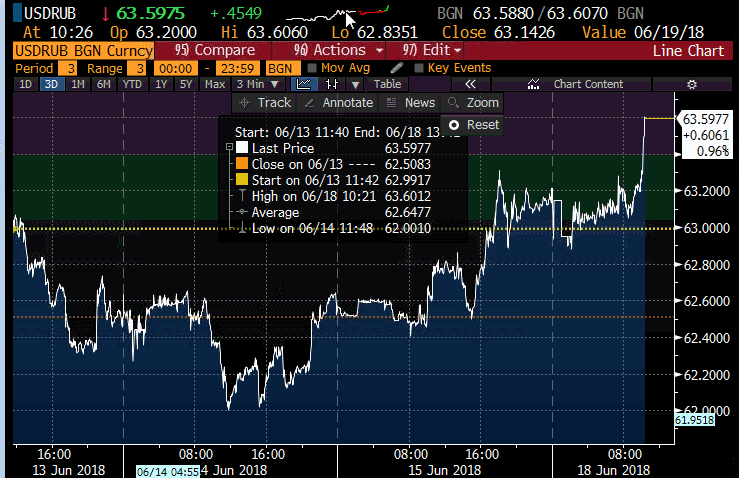Activate the Track crosshair tool
The height and width of the screenshot is (478, 739).
point(265,103)
